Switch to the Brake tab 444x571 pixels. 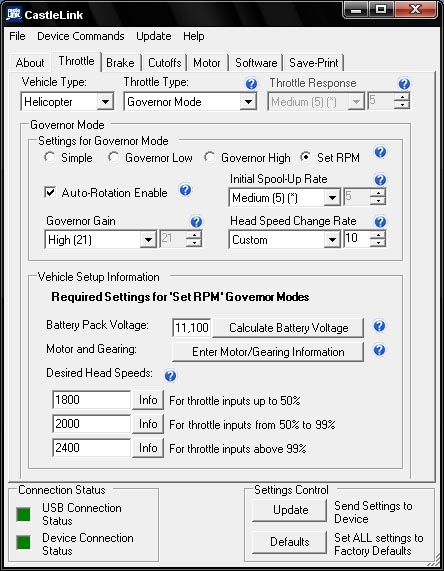120,63
